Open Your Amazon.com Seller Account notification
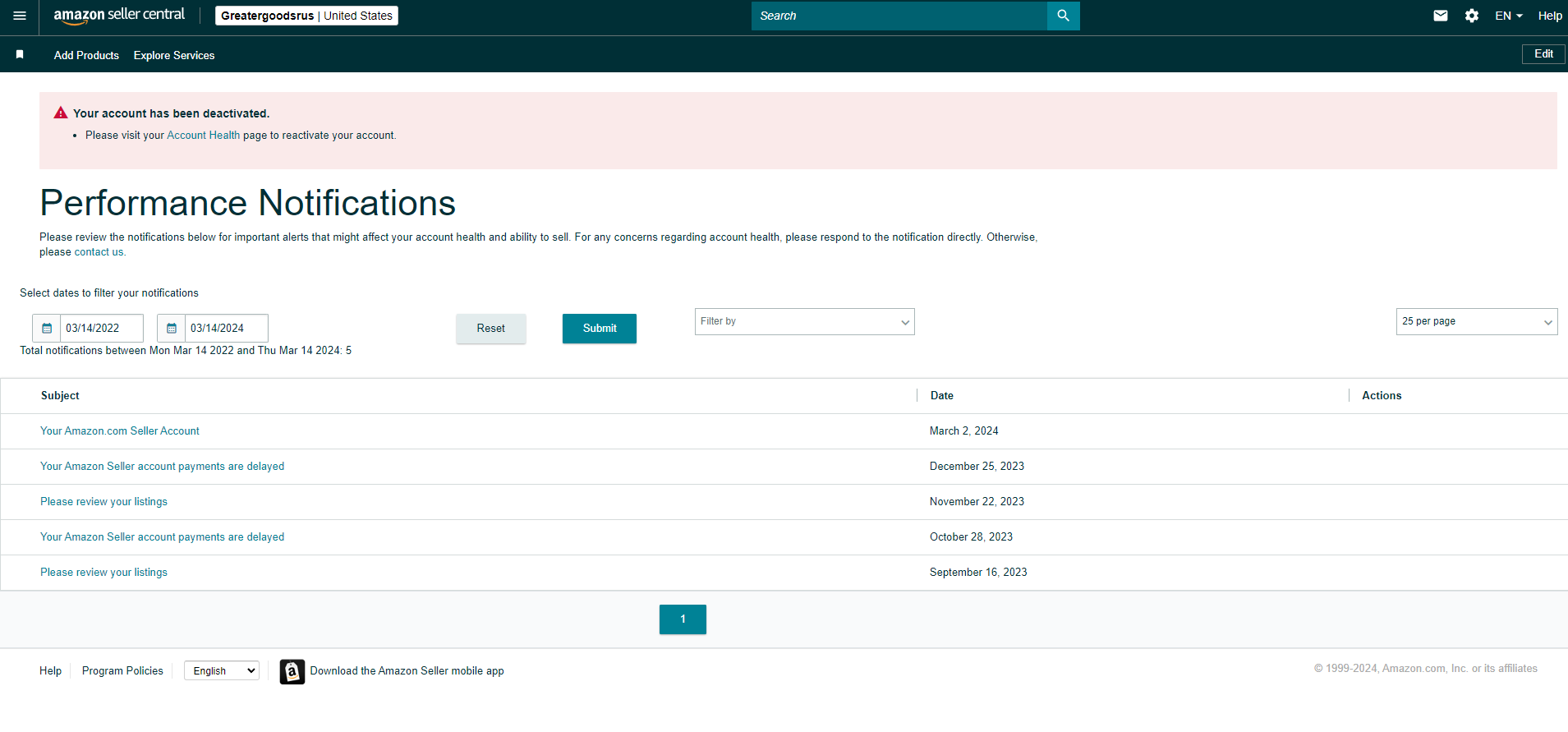1568x732 pixels. (x=120, y=430)
